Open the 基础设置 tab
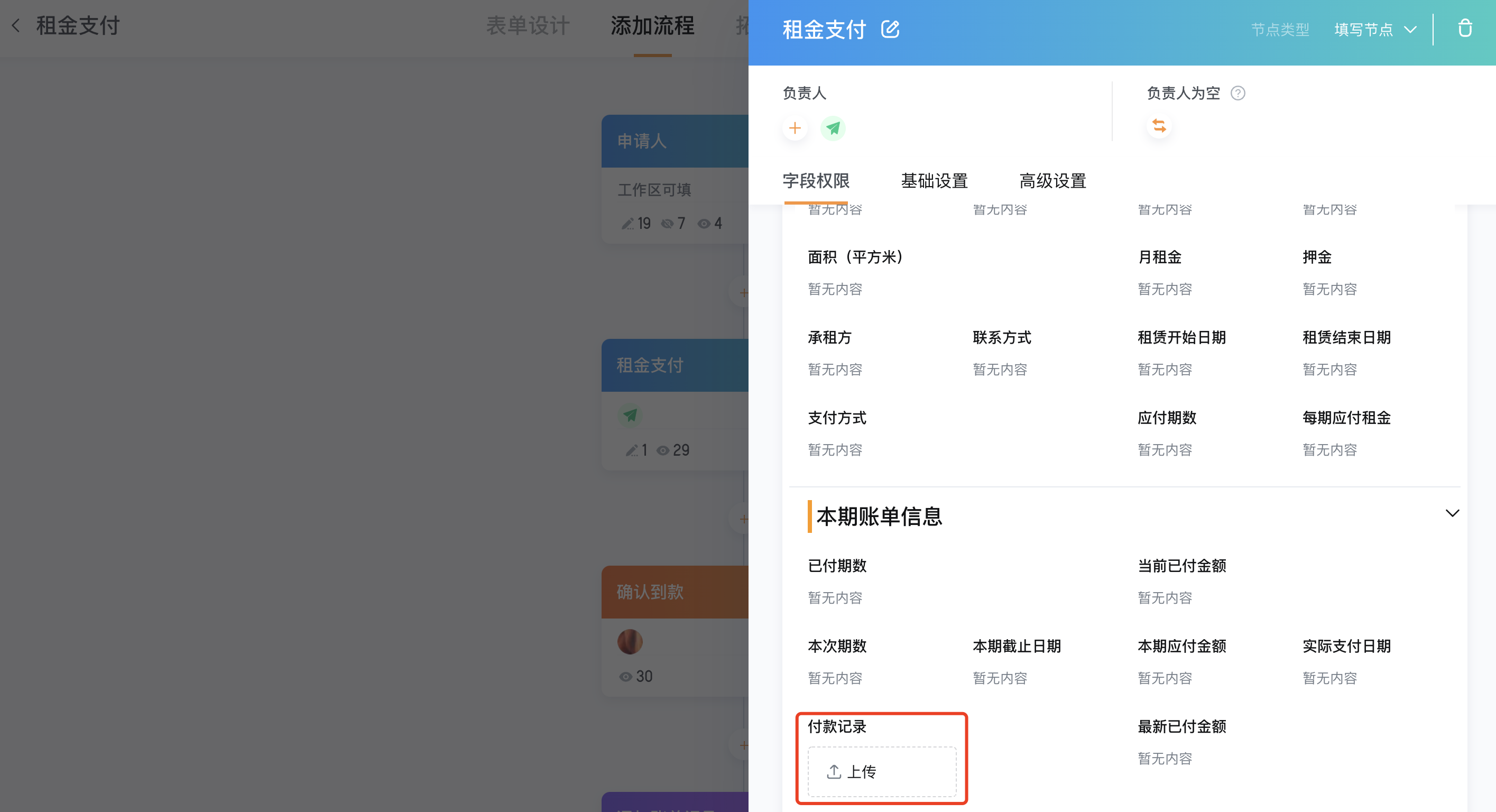 point(935,181)
